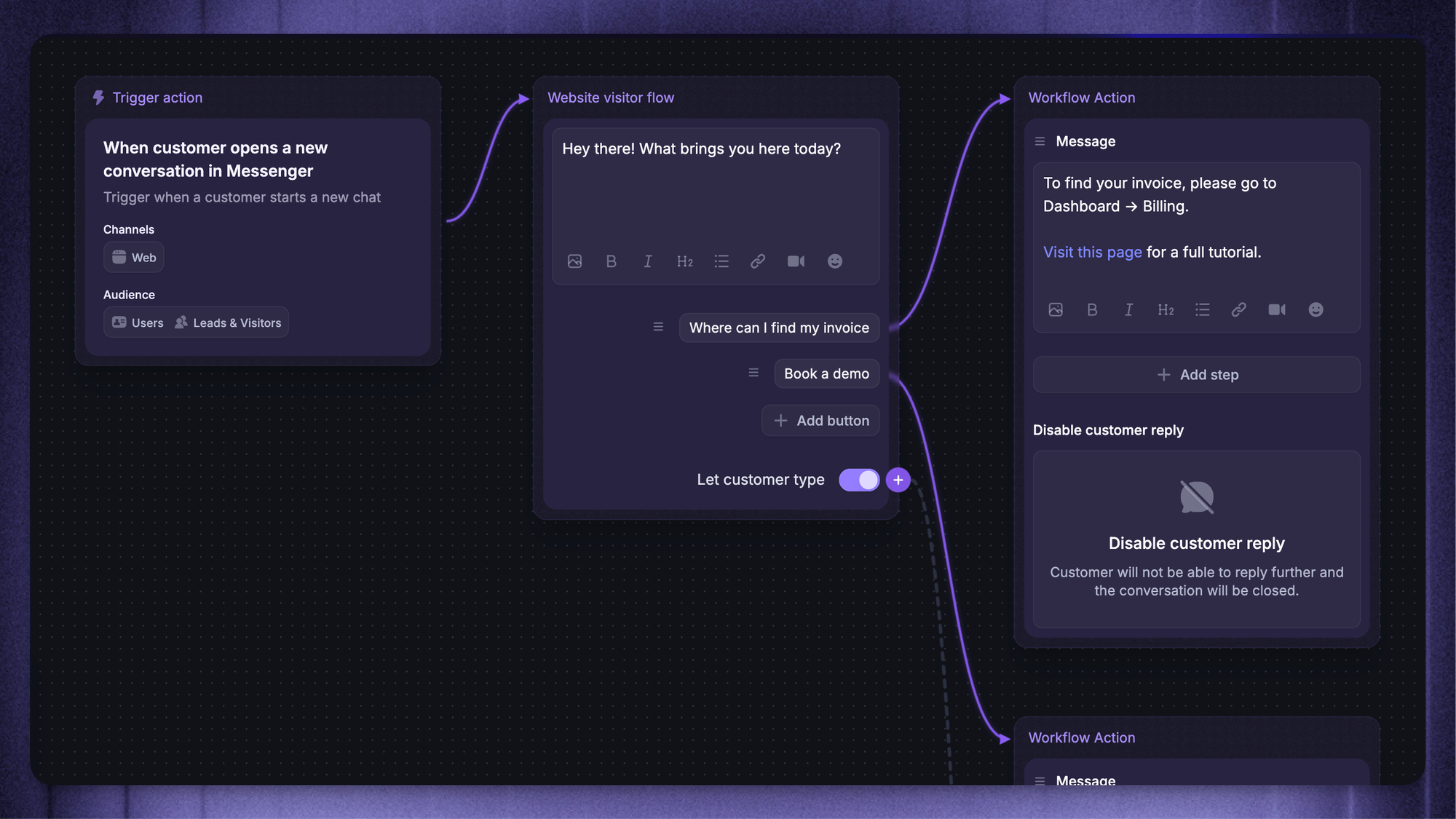Insert image in Website visitor flow editor

point(574,261)
